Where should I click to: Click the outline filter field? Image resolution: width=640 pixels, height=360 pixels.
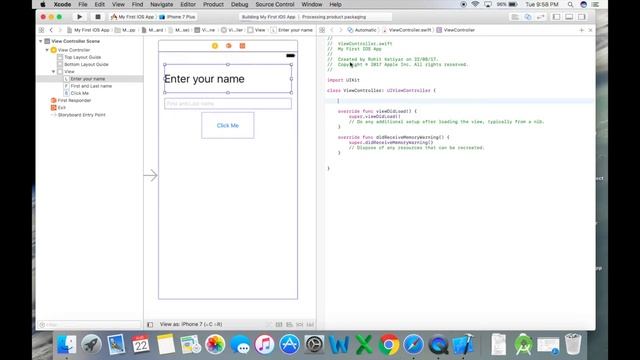89,325
